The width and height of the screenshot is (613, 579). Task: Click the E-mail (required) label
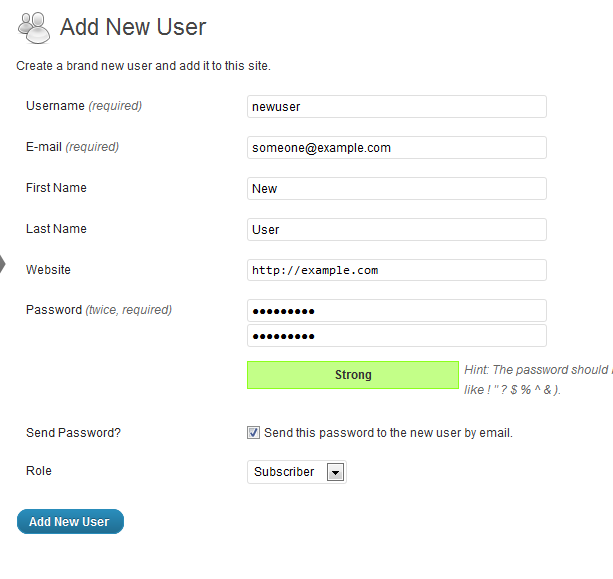[x=72, y=147]
